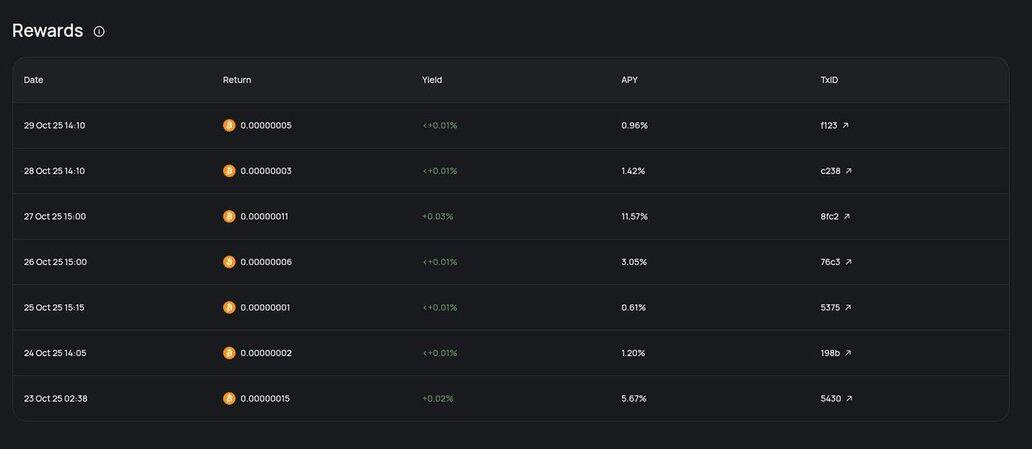Open external link arrow for transaction f123

coord(846,125)
